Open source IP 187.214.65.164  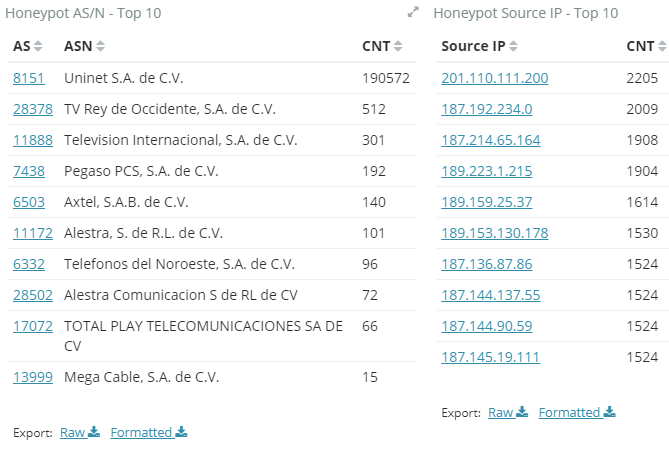(x=491, y=140)
